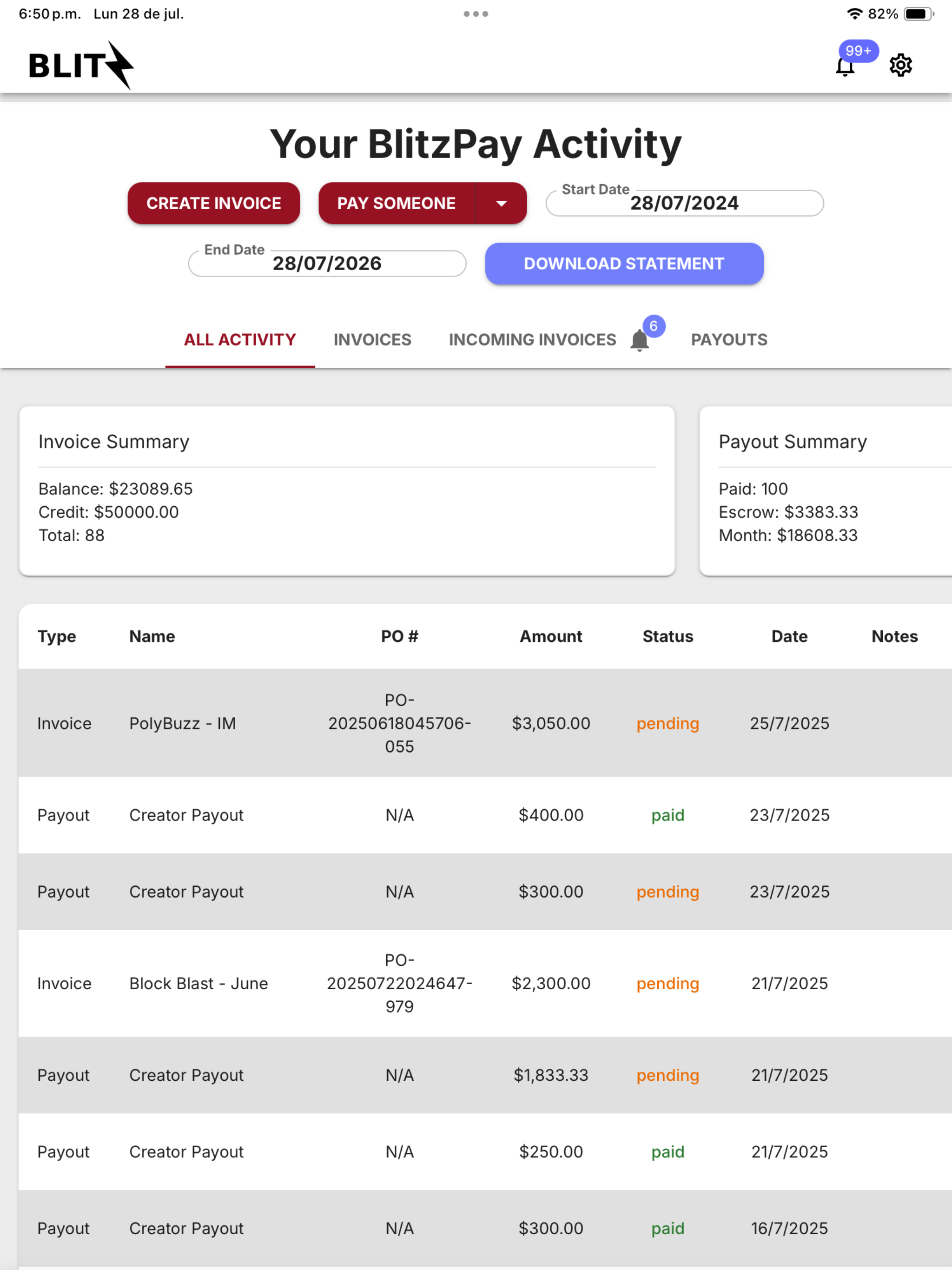
Task: Click the Amount column header
Action: 551,636
